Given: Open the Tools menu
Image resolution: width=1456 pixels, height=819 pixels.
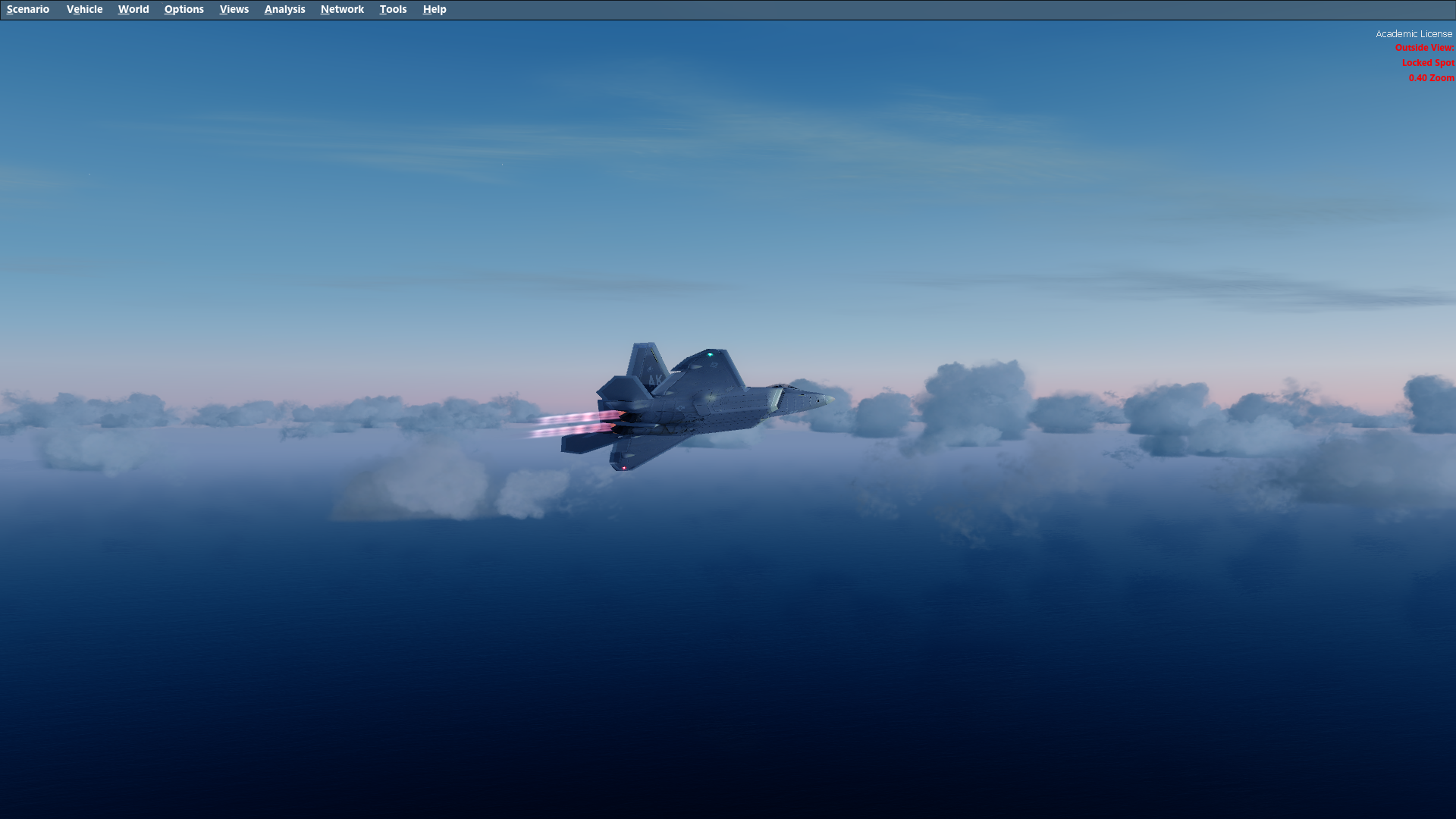Looking at the screenshot, I should coord(393,9).
